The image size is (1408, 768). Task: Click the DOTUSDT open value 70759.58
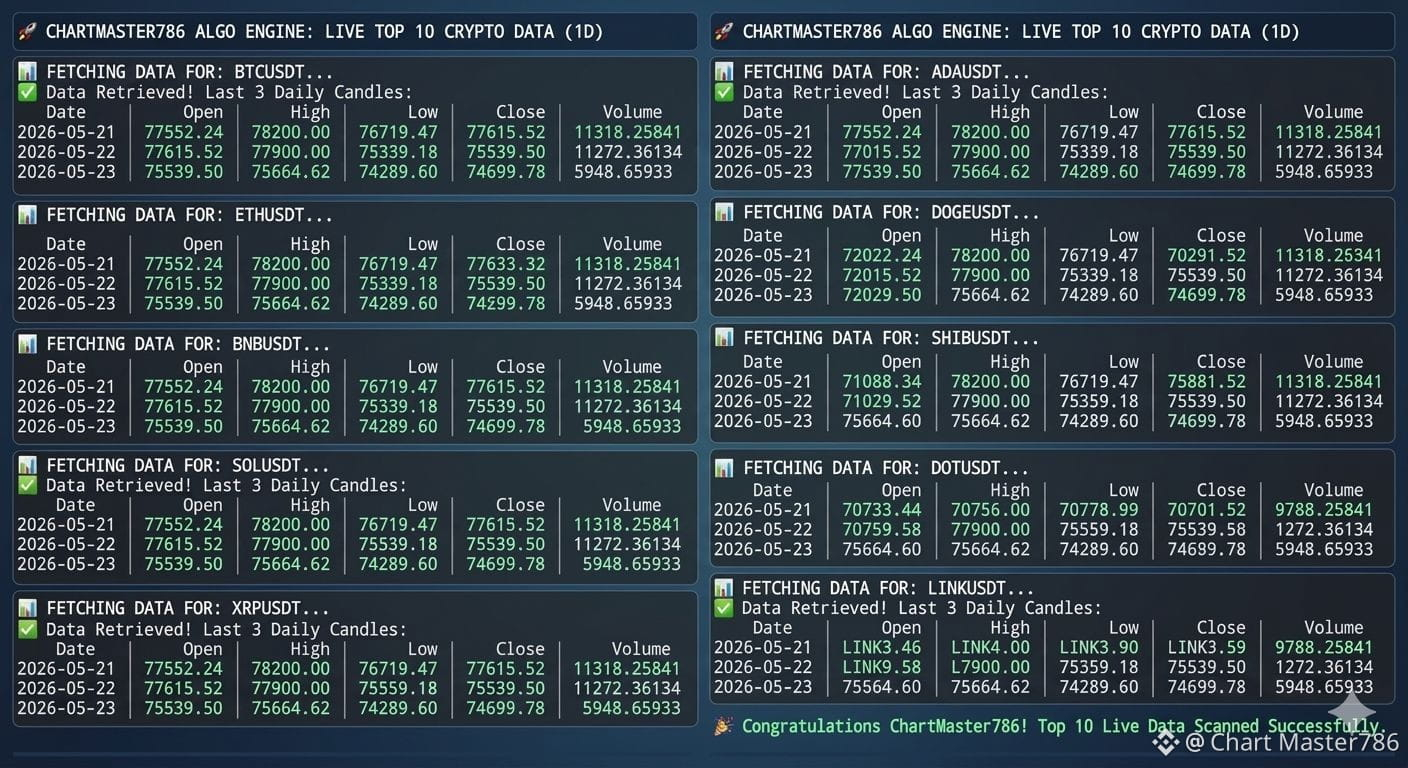[x=882, y=530]
